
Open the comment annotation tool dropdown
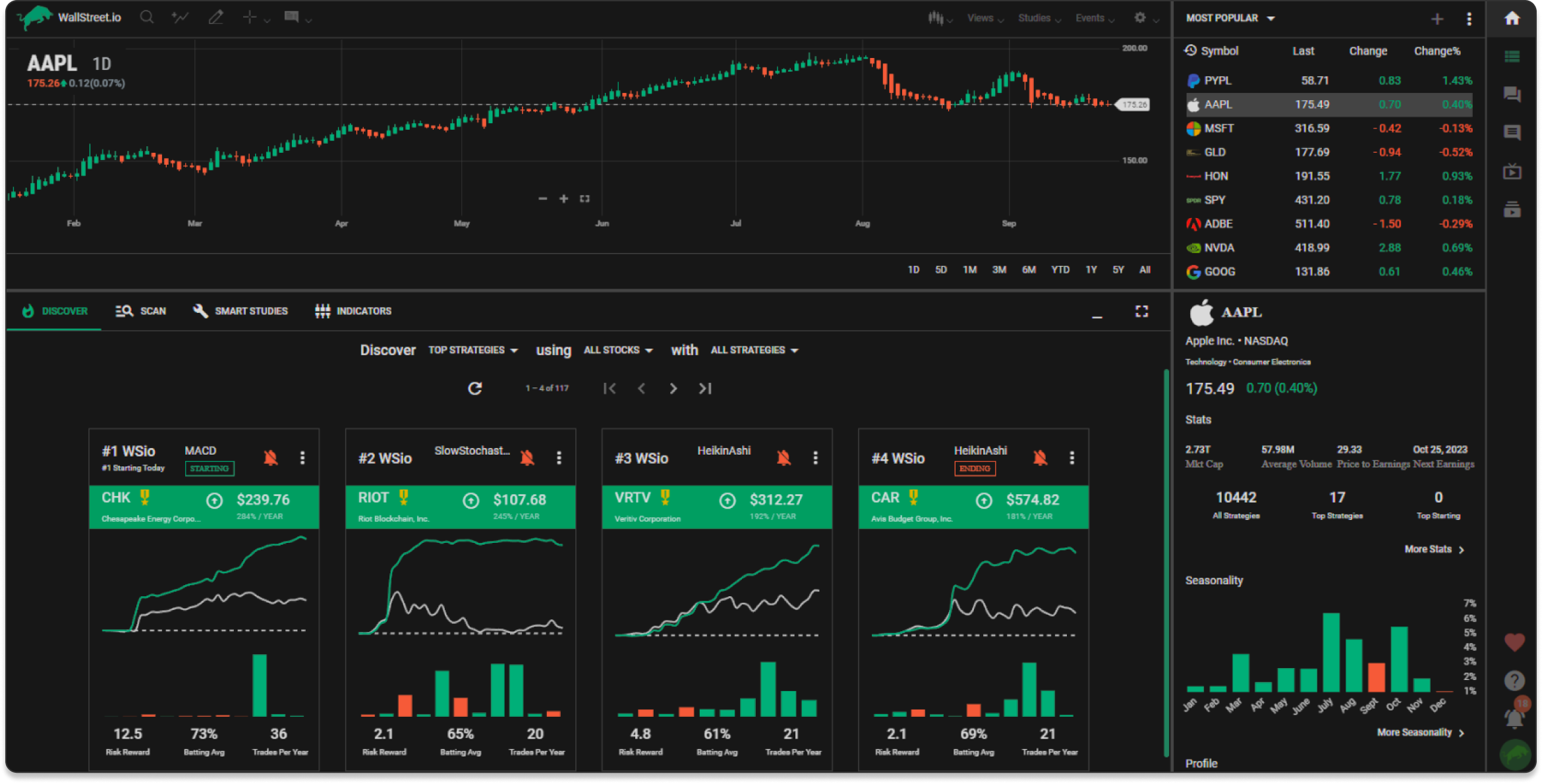coord(298,18)
